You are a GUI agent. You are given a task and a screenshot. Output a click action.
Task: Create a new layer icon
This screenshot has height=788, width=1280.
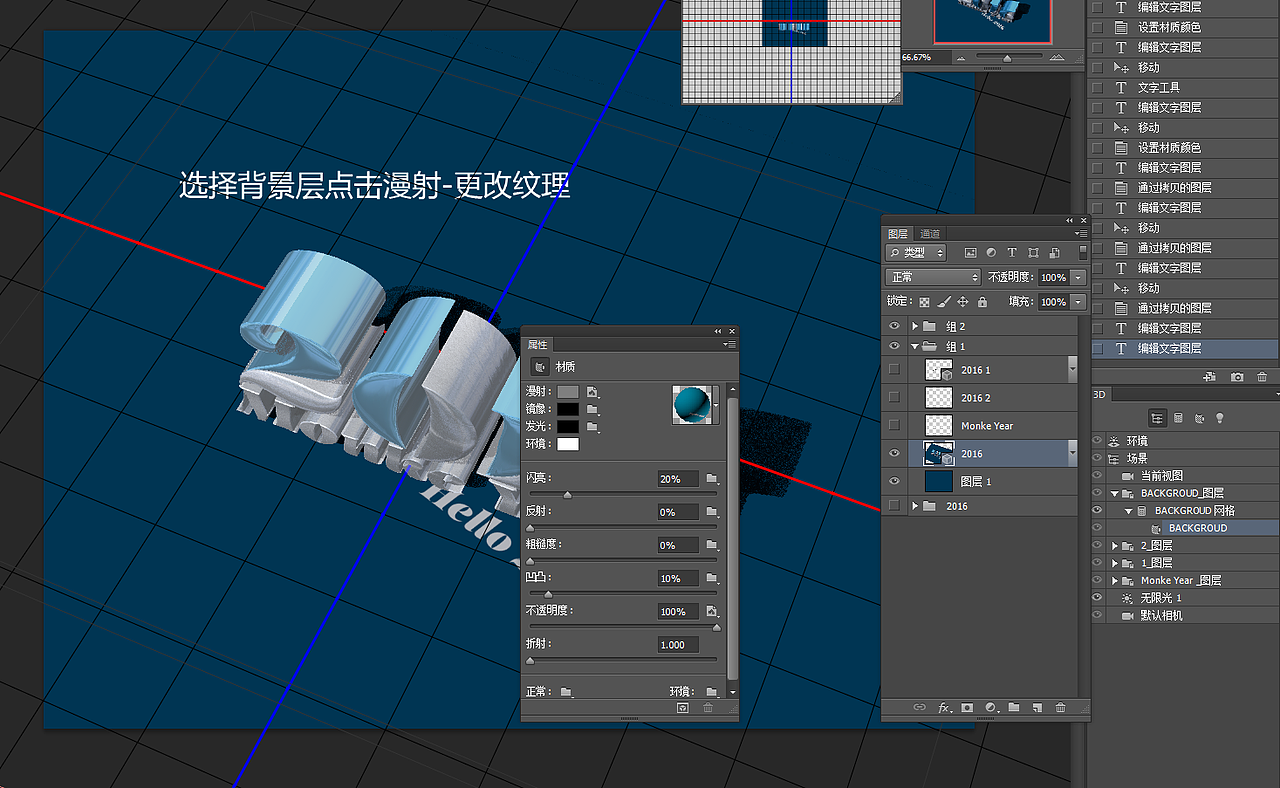(1037, 707)
